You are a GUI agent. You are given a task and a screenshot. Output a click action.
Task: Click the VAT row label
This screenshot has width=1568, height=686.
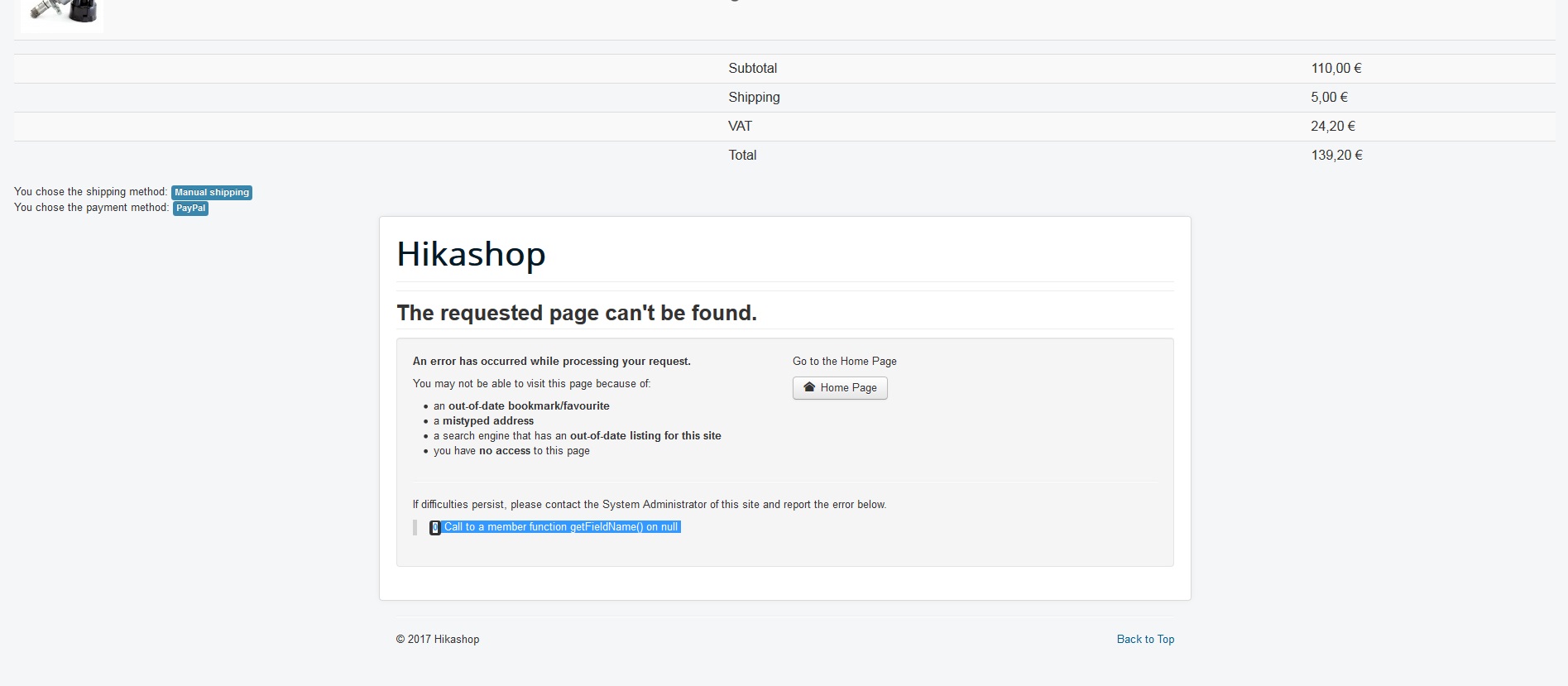click(x=740, y=127)
